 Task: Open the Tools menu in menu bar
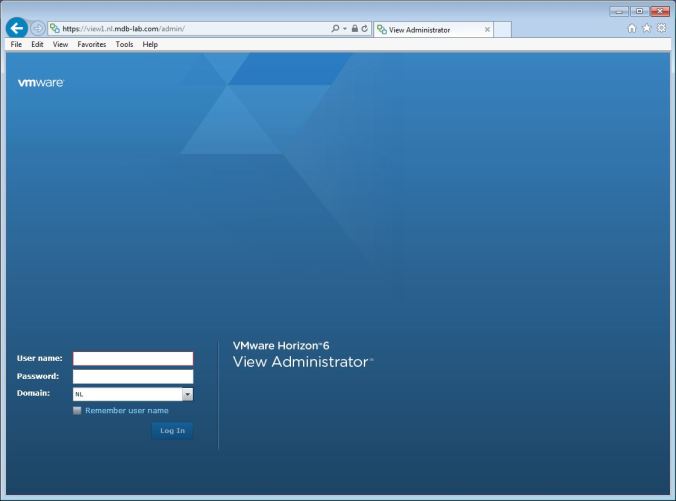point(124,44)
